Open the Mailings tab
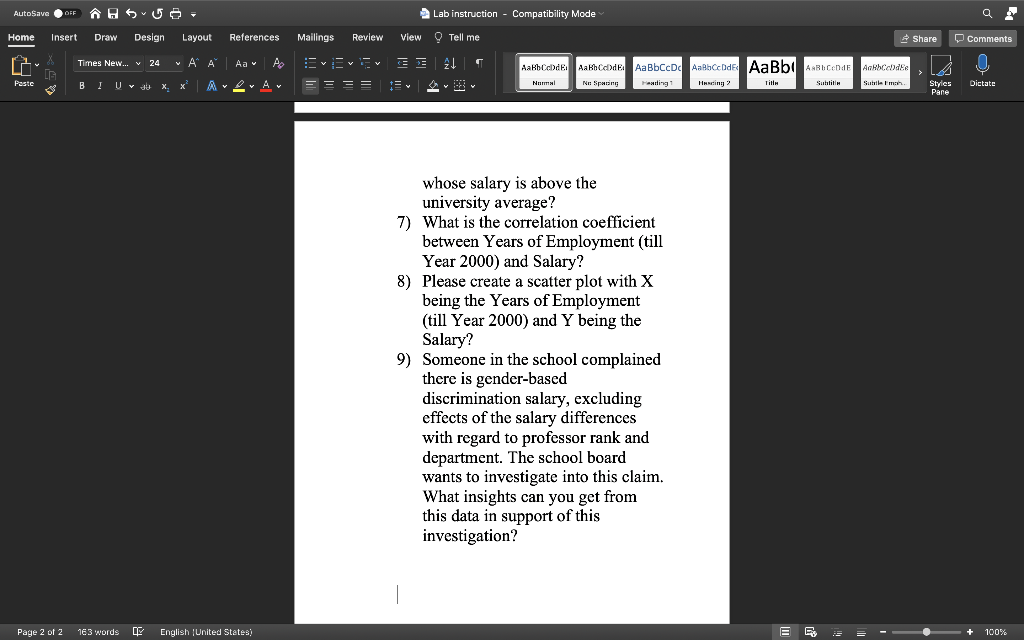Viewport: 1024px width, 640px height. [x=315, y=37]
